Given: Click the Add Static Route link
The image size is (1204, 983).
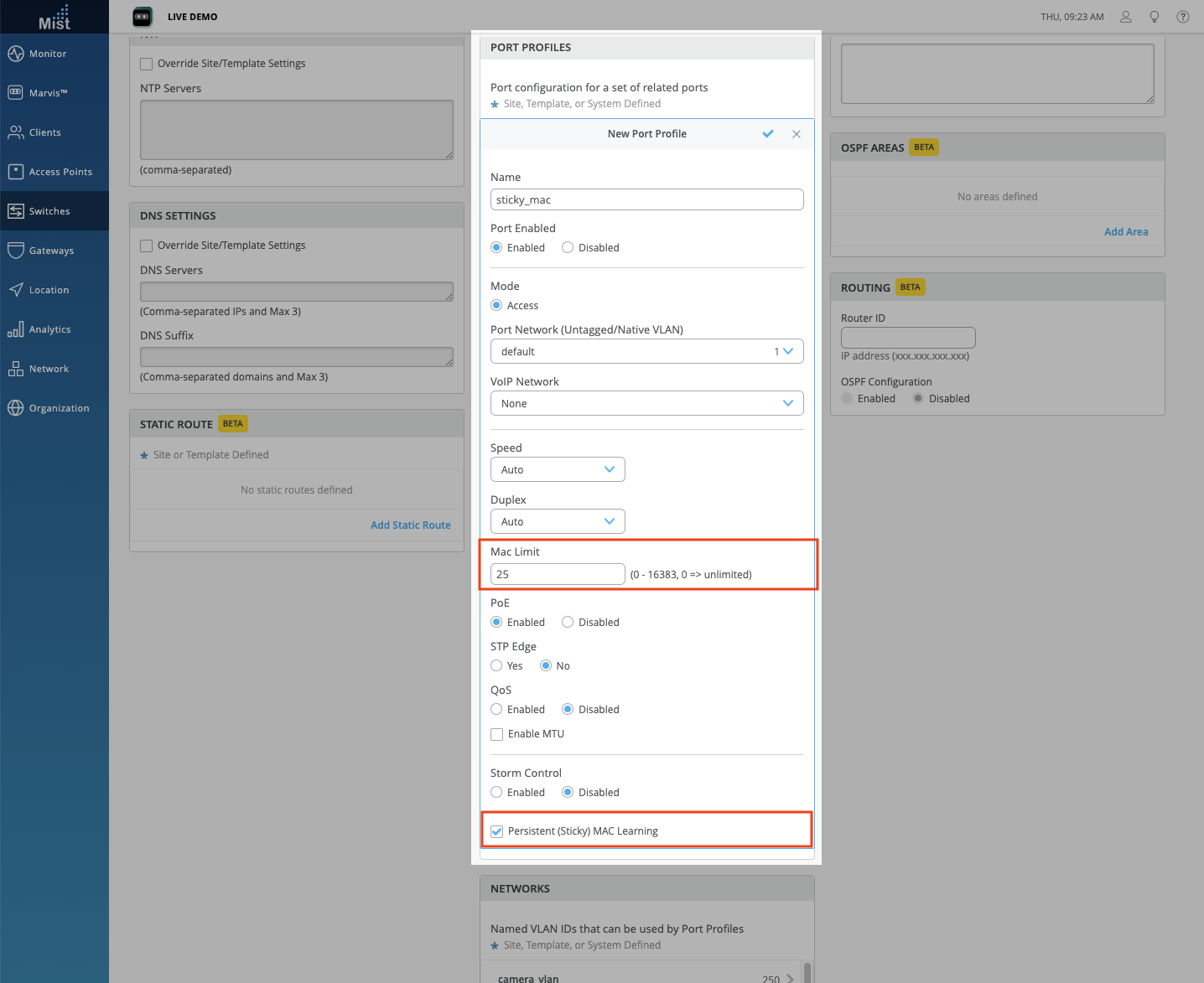Looking at the screenshot, I should click(x=410, y=525).
